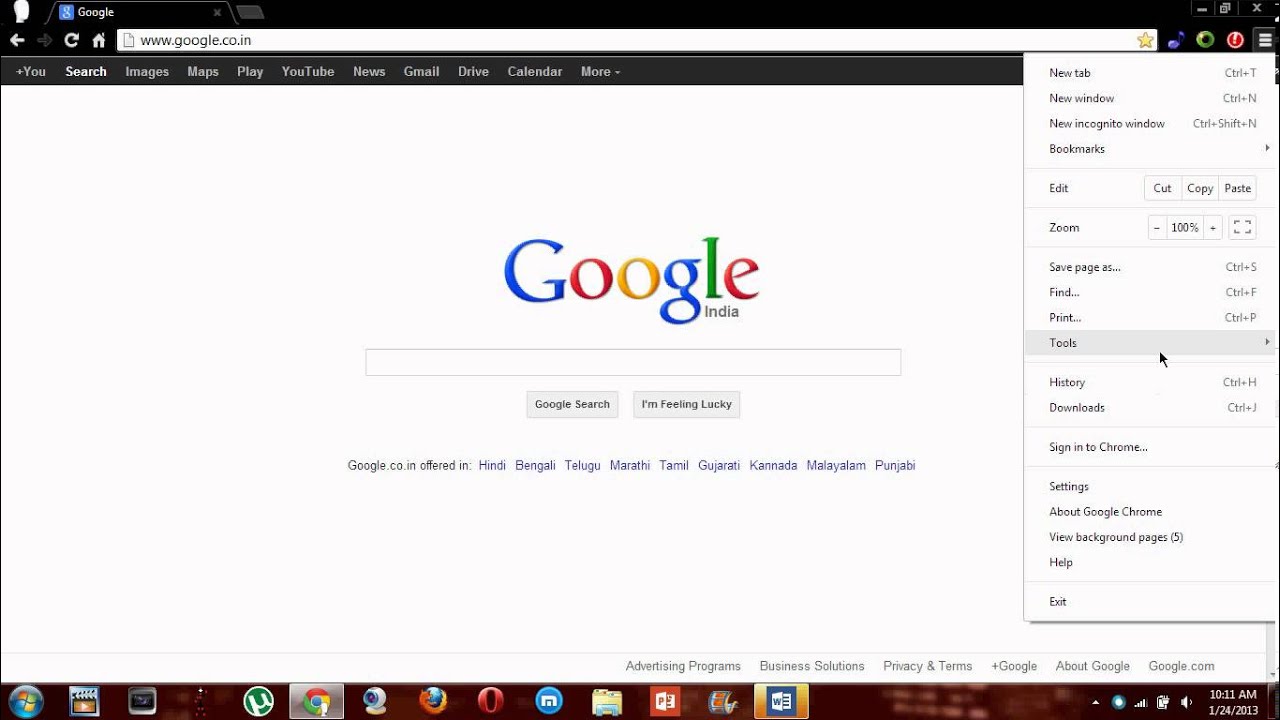The image size is (1280, 720).
Task: Switch Google to the Tamil language link
Action: (x=674, y=465)
